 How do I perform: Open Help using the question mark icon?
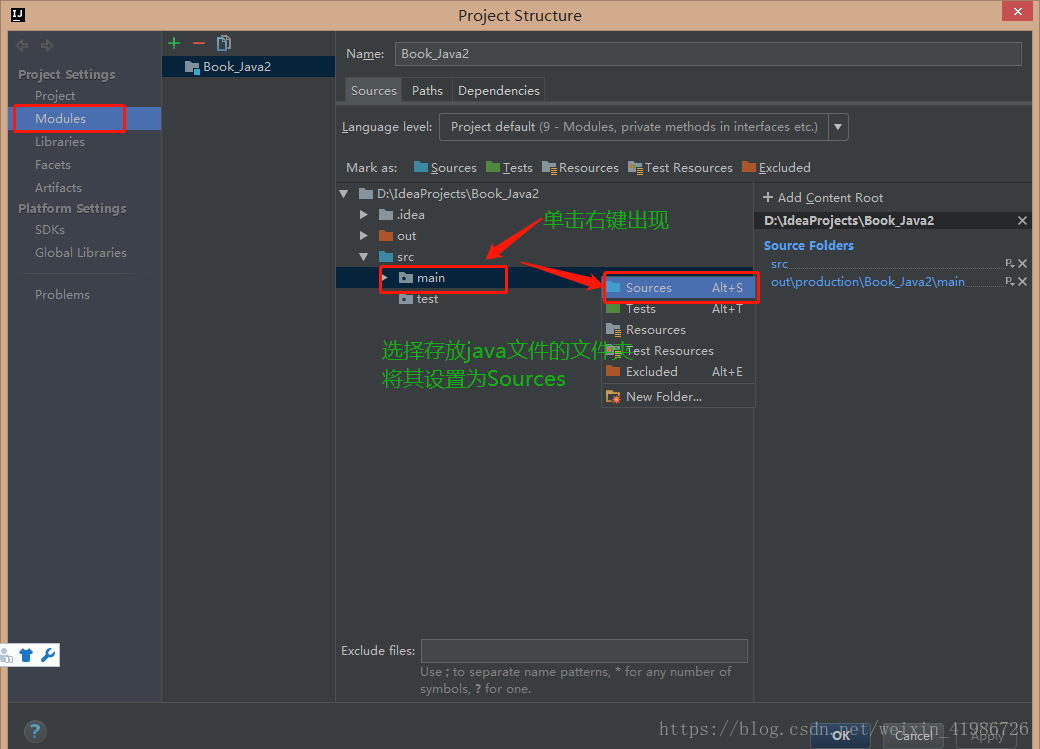coord(35,731)
